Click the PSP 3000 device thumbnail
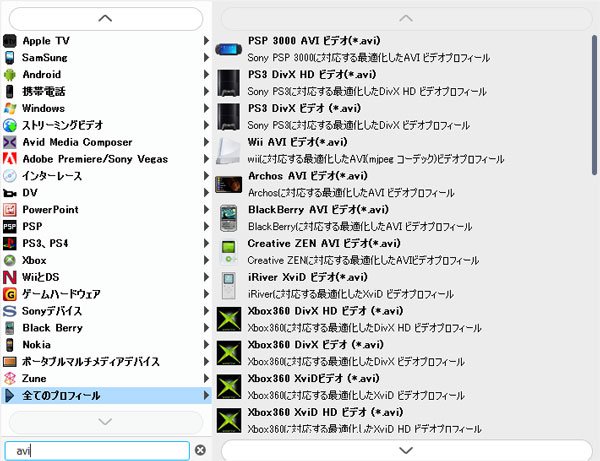Image resolution: width=600 pixels, height=461 pixels. (228, 49)
